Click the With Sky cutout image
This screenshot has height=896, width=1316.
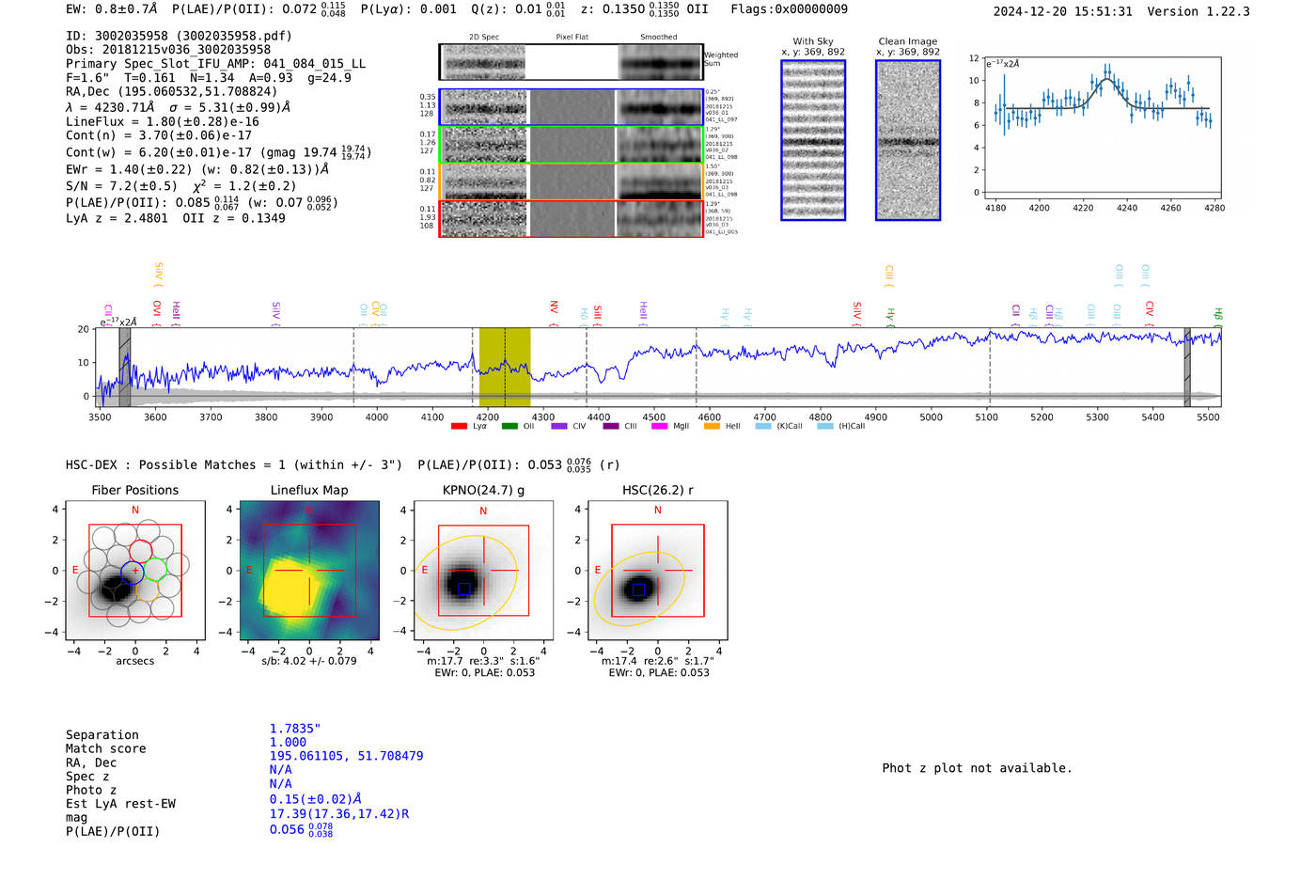(x=813, y=140)
